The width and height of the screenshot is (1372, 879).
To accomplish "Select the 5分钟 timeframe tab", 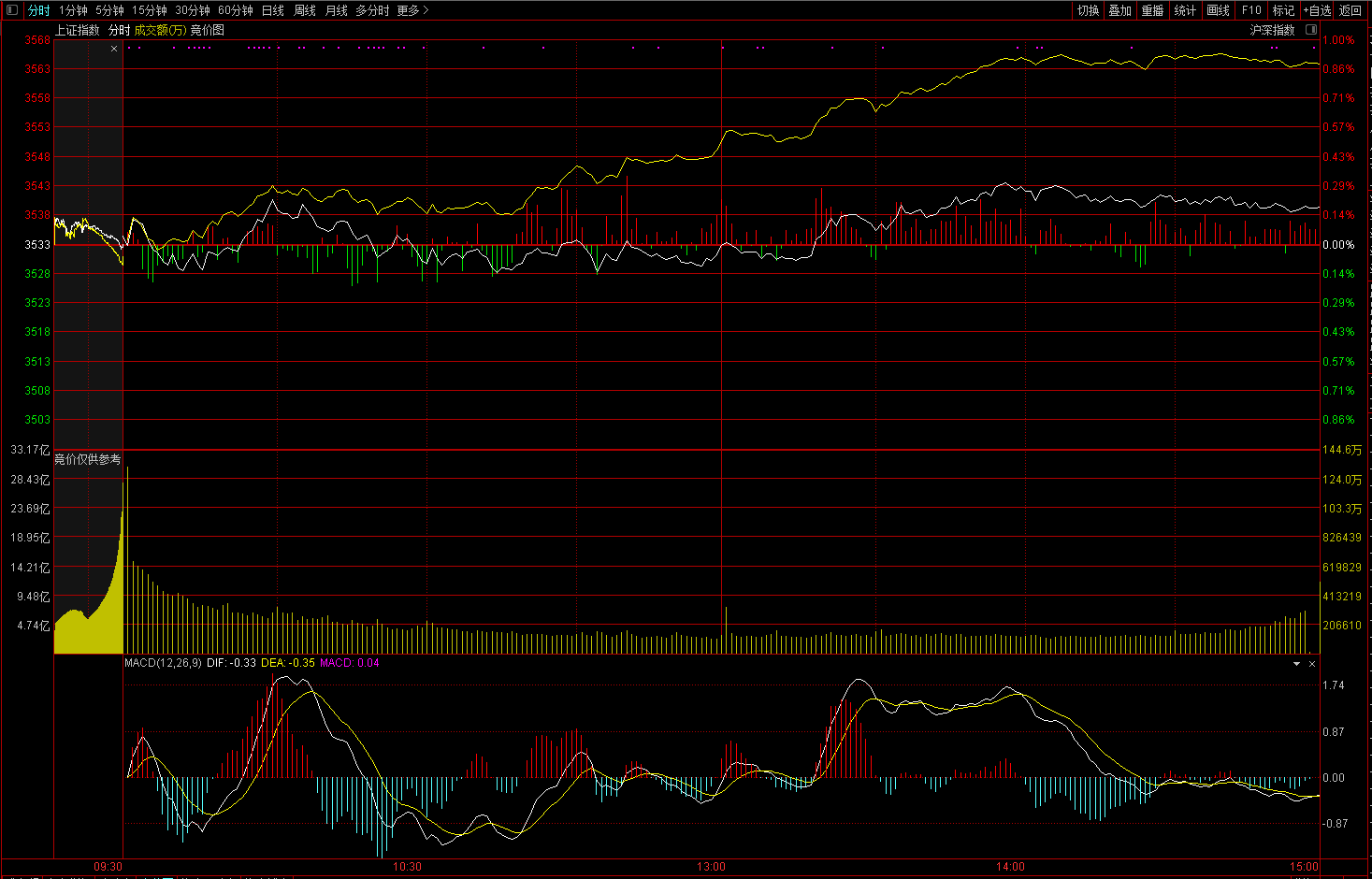I will tap(109, 10).
